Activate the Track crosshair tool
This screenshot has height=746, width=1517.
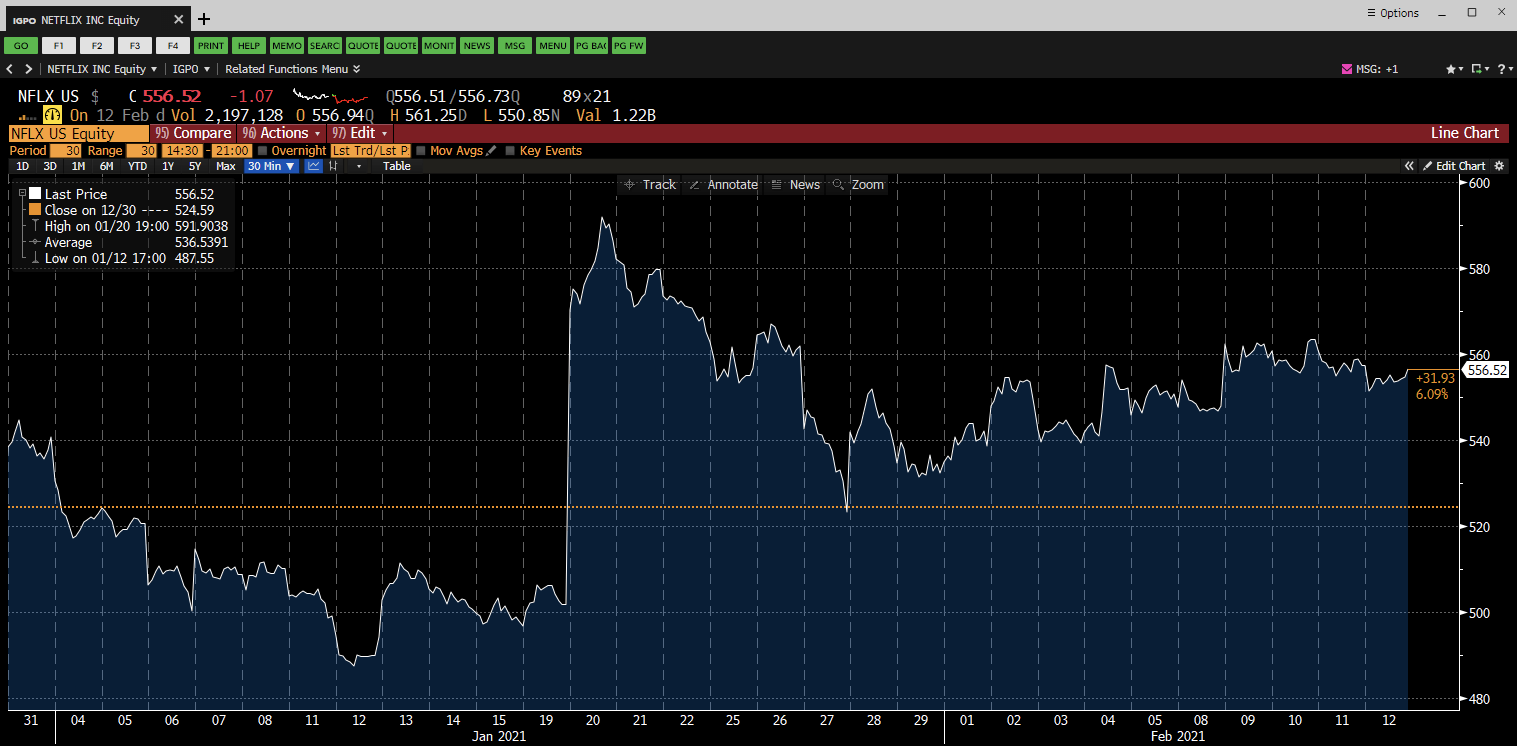(650, 185)
